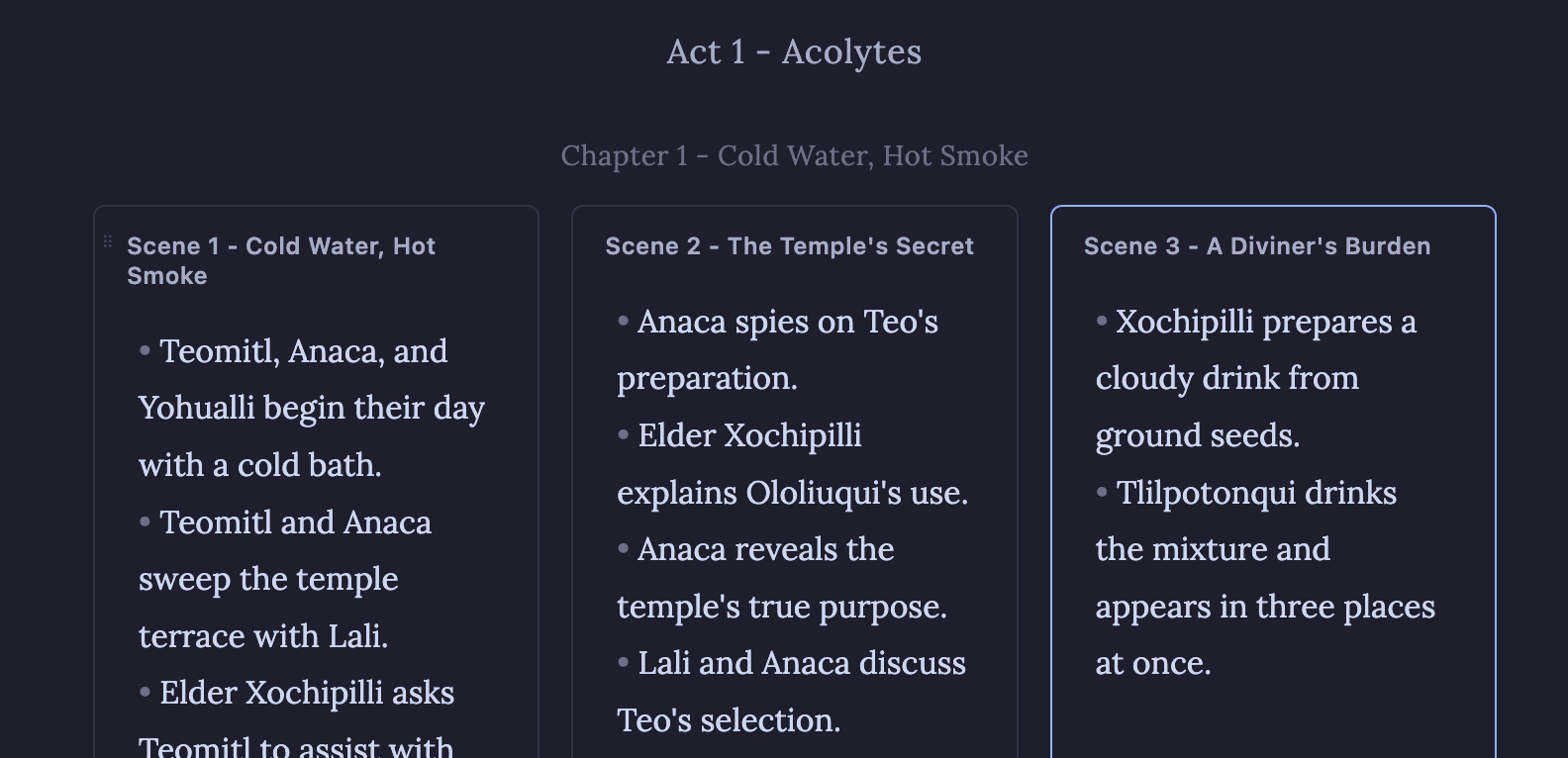This screenshot has height=758, width=1568.
Task: Select "Elder Xochipilli explains Ololiuqui's use" bullet
Action: click(792, 464)
